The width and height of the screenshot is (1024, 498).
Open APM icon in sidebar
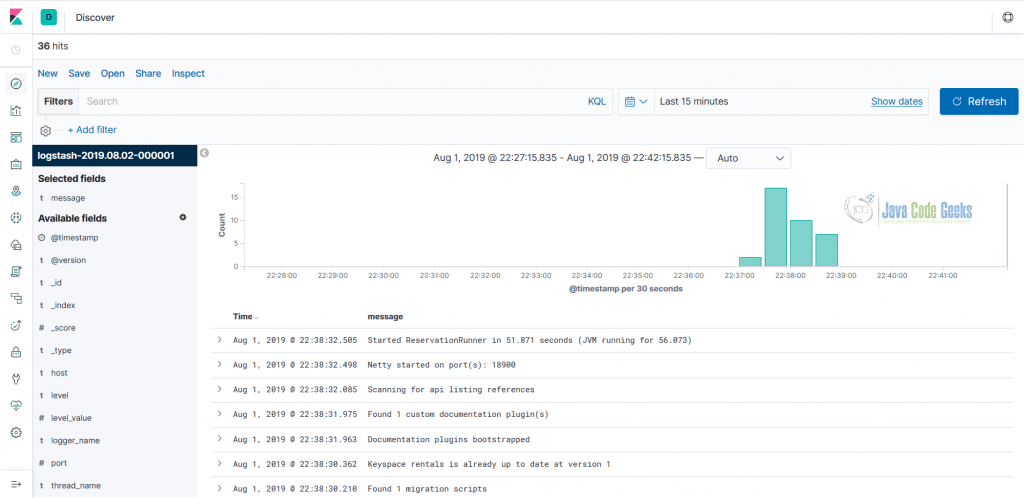16,298
